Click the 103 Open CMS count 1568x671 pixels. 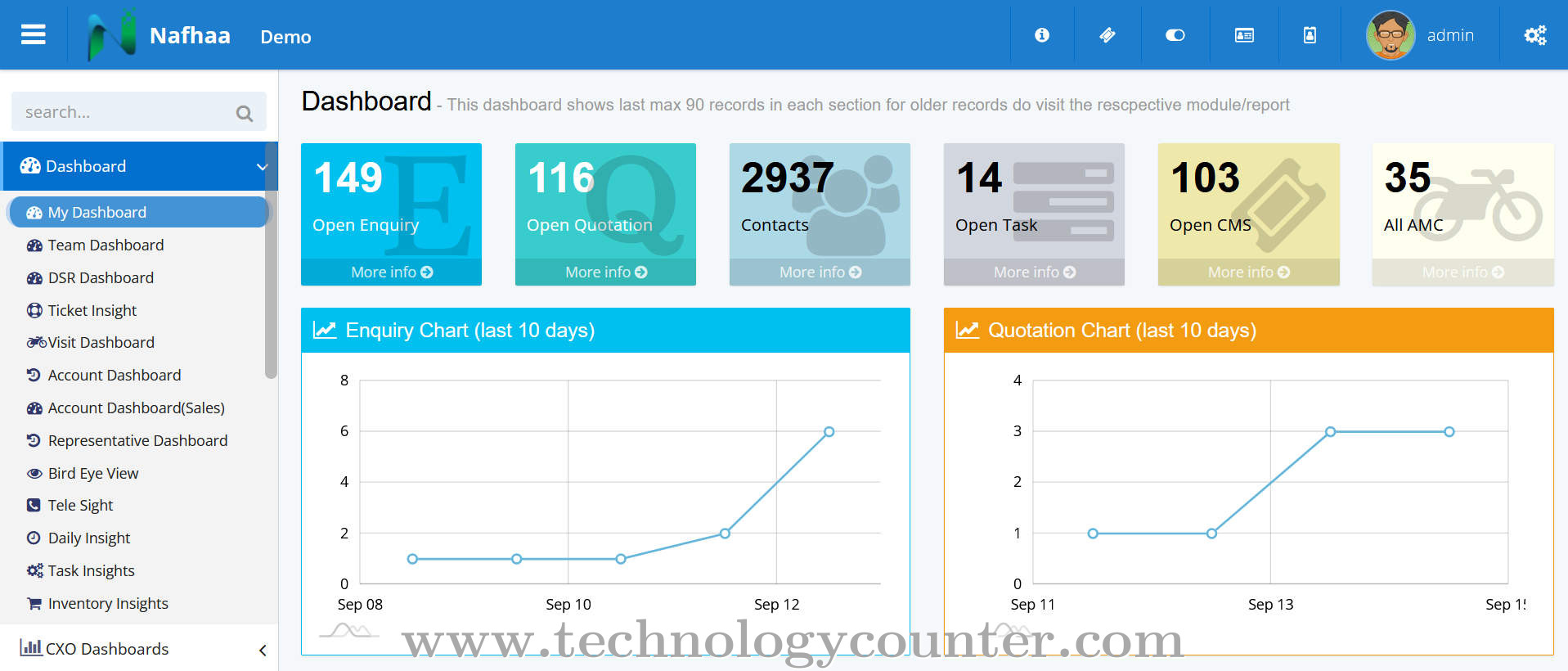[x=1205, y=178]
